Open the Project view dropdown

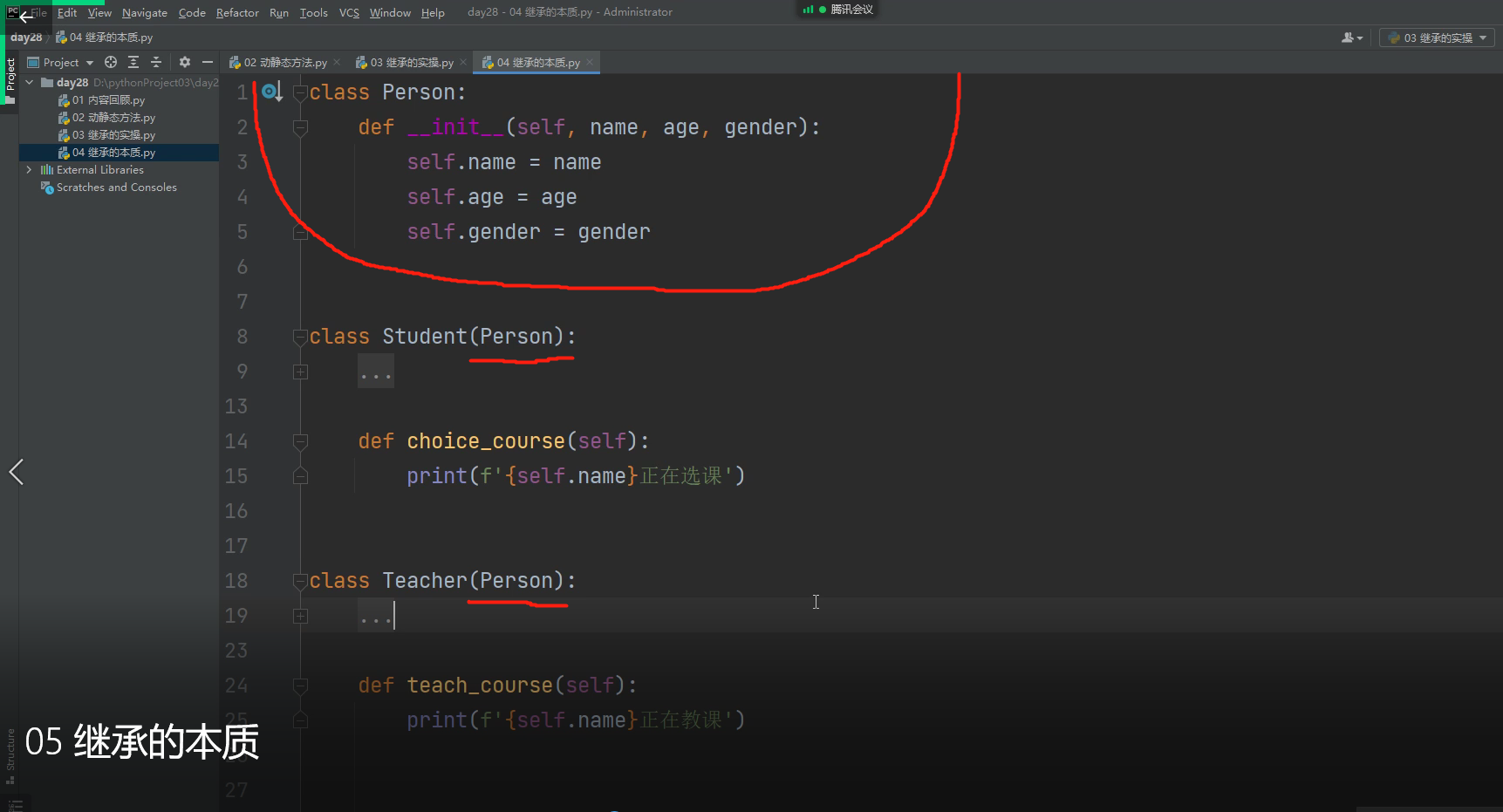point(61,63)
